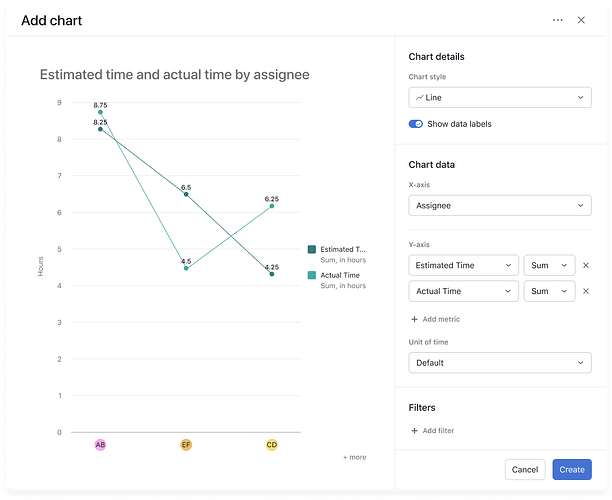
Task: Click the EF assignee avatar
Action: (186, 444)
